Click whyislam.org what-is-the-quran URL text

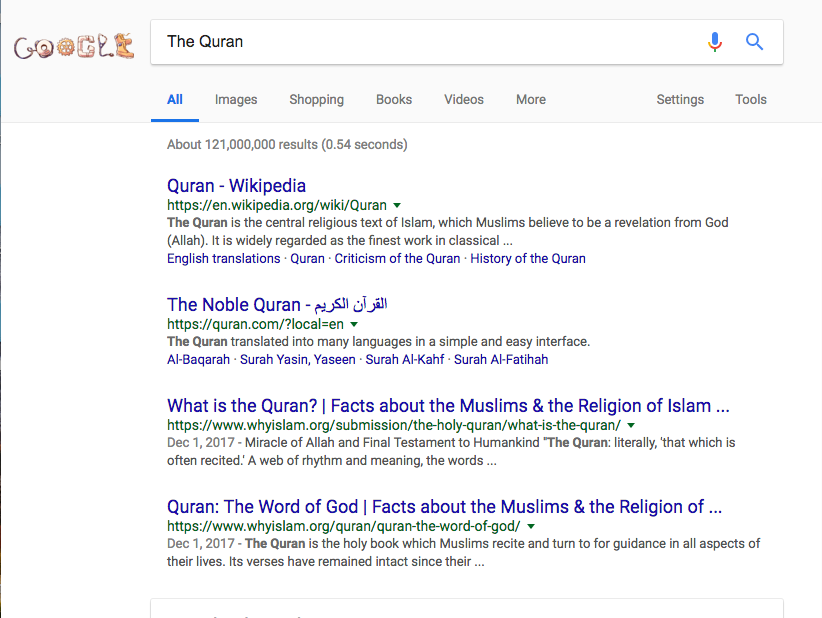tap(394, 425)
